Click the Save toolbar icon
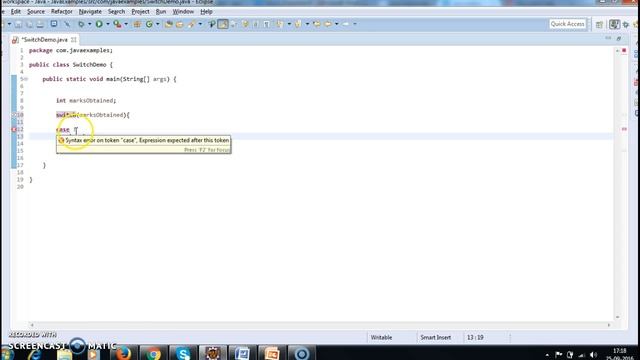 coord(18,24)
